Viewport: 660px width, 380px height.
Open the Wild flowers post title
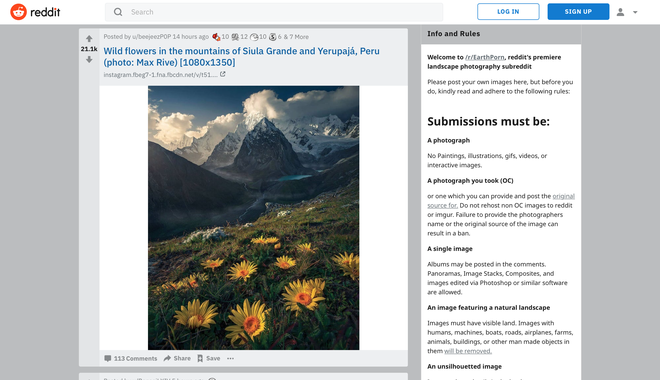(242, 56)
